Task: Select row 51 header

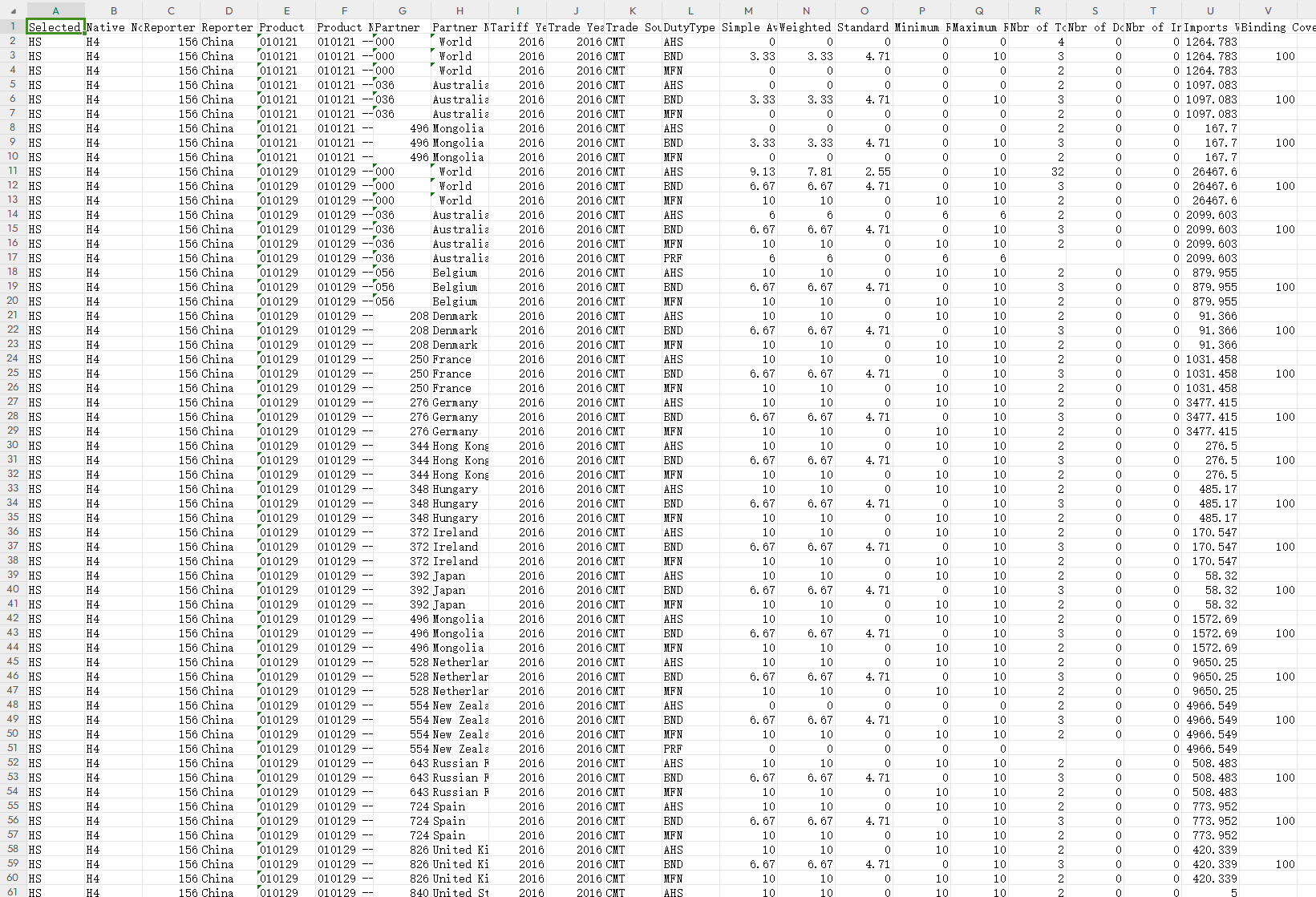Action: point(12,748)
